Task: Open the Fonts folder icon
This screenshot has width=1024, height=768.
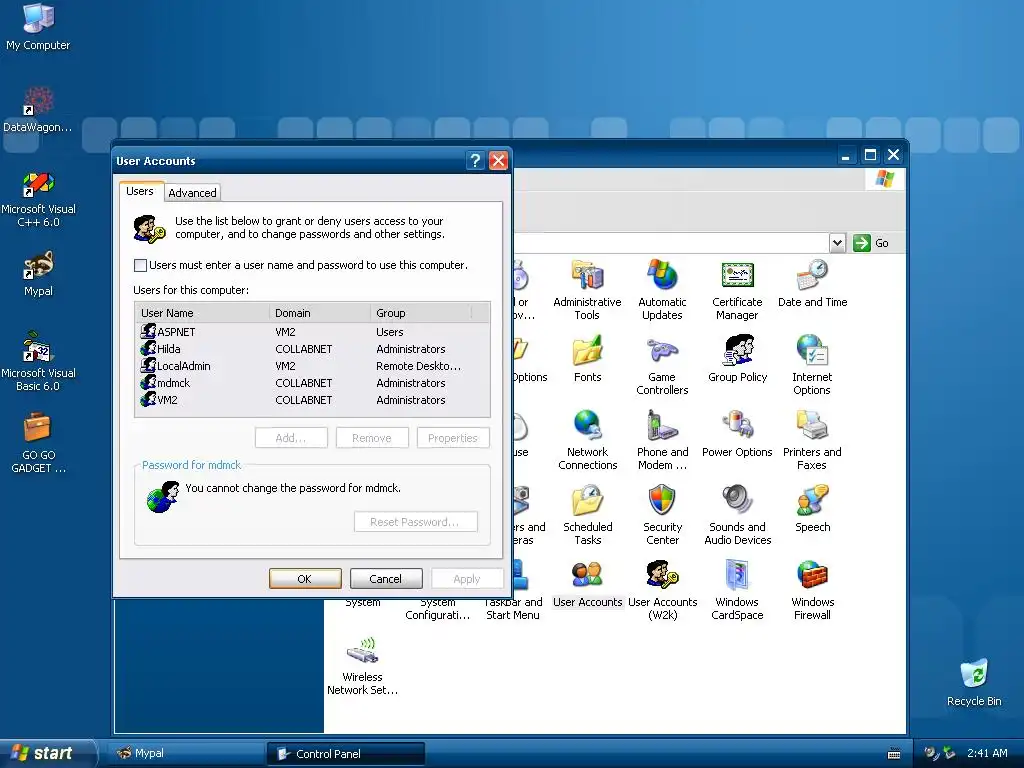Action: coord(587,359)
